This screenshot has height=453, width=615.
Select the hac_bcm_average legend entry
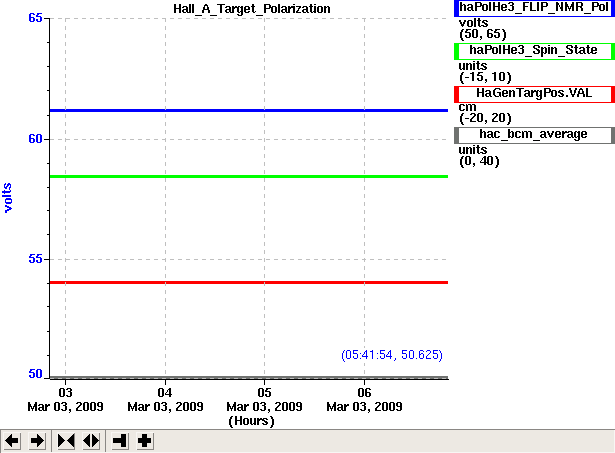pyautogui.click(x=534, y=135)
